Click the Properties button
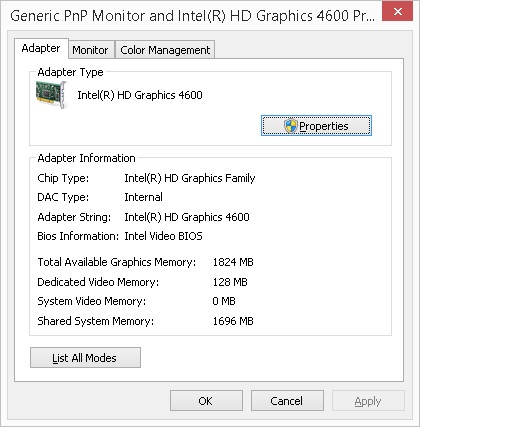The width and height of the screenshot is (521, 427). (x=316, y=126)
